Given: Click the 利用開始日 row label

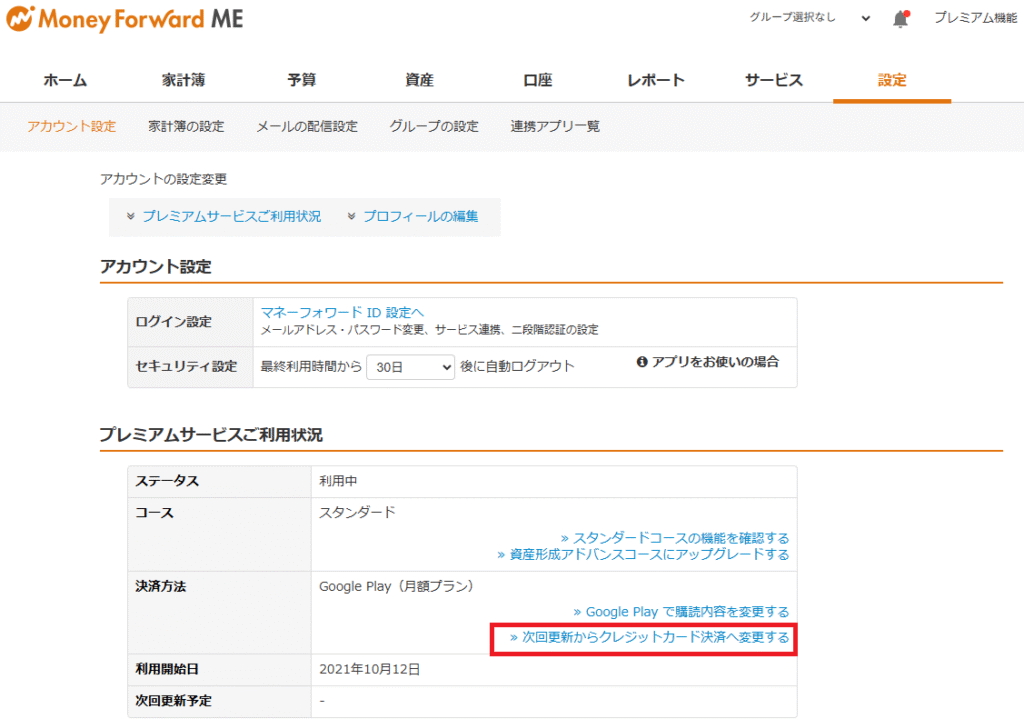Looking at the screenshot, I should click(167, 669).
